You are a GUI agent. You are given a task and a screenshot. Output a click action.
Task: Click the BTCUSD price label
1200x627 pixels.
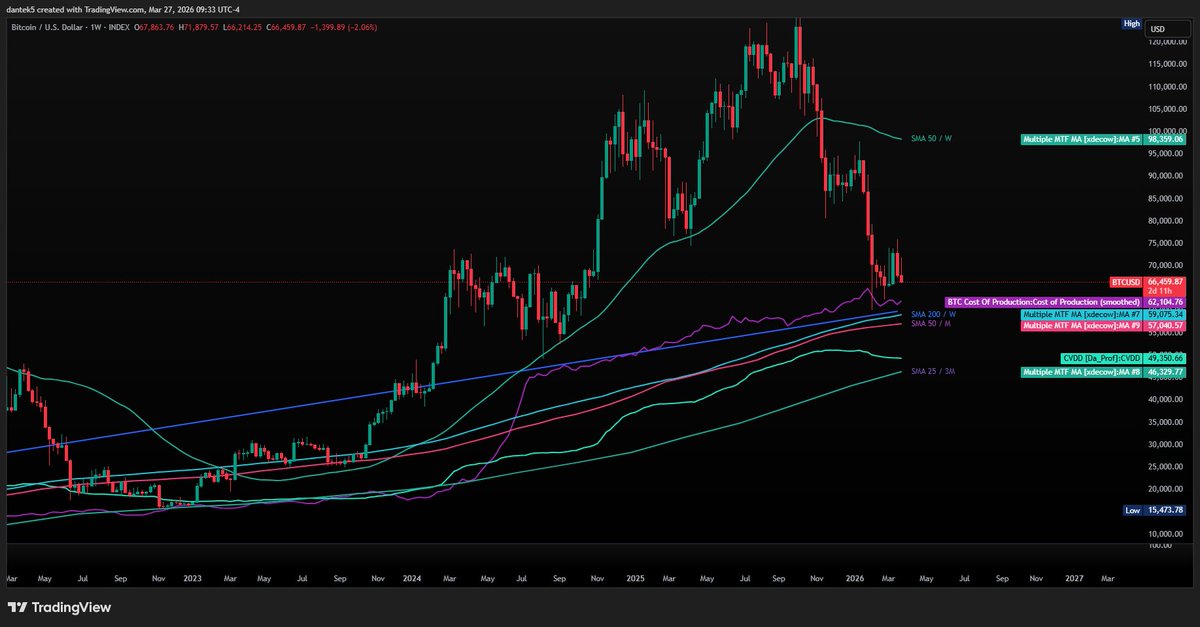pos(1127,283)
